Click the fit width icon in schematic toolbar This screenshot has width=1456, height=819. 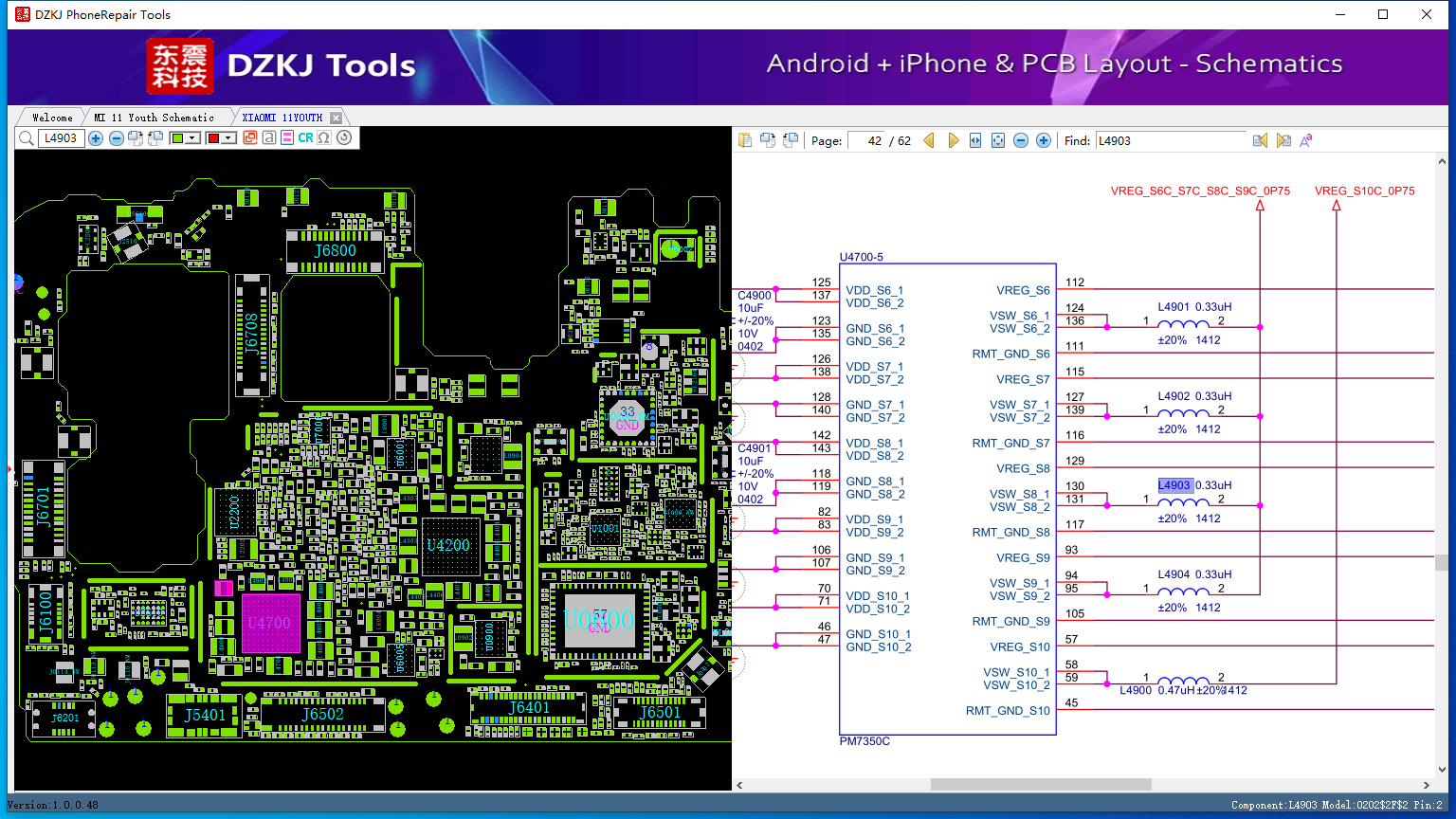coord(975,140)
